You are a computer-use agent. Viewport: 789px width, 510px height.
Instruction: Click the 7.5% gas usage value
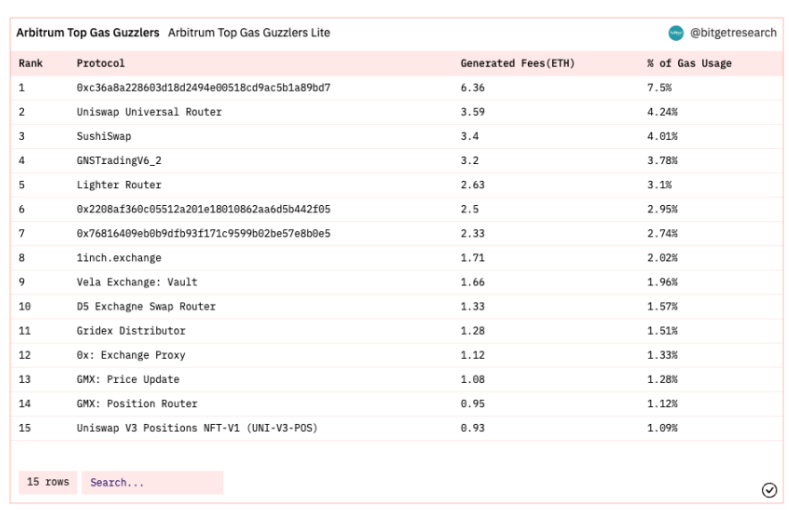tap(659, 88)
